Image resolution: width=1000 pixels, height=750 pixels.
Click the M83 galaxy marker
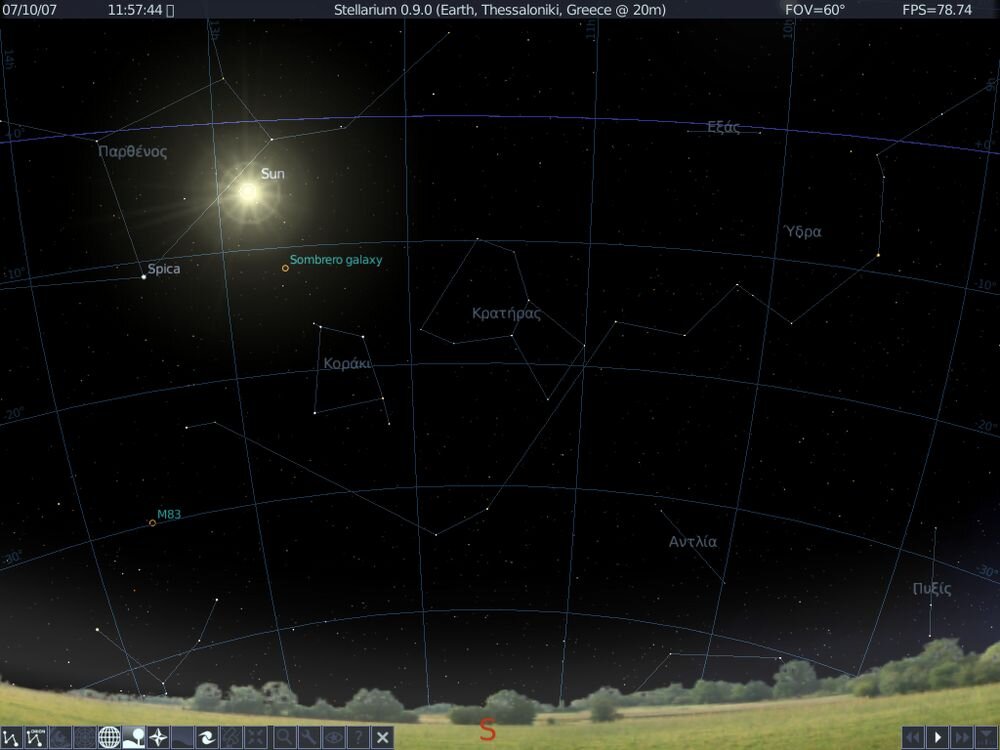[152, 523]
